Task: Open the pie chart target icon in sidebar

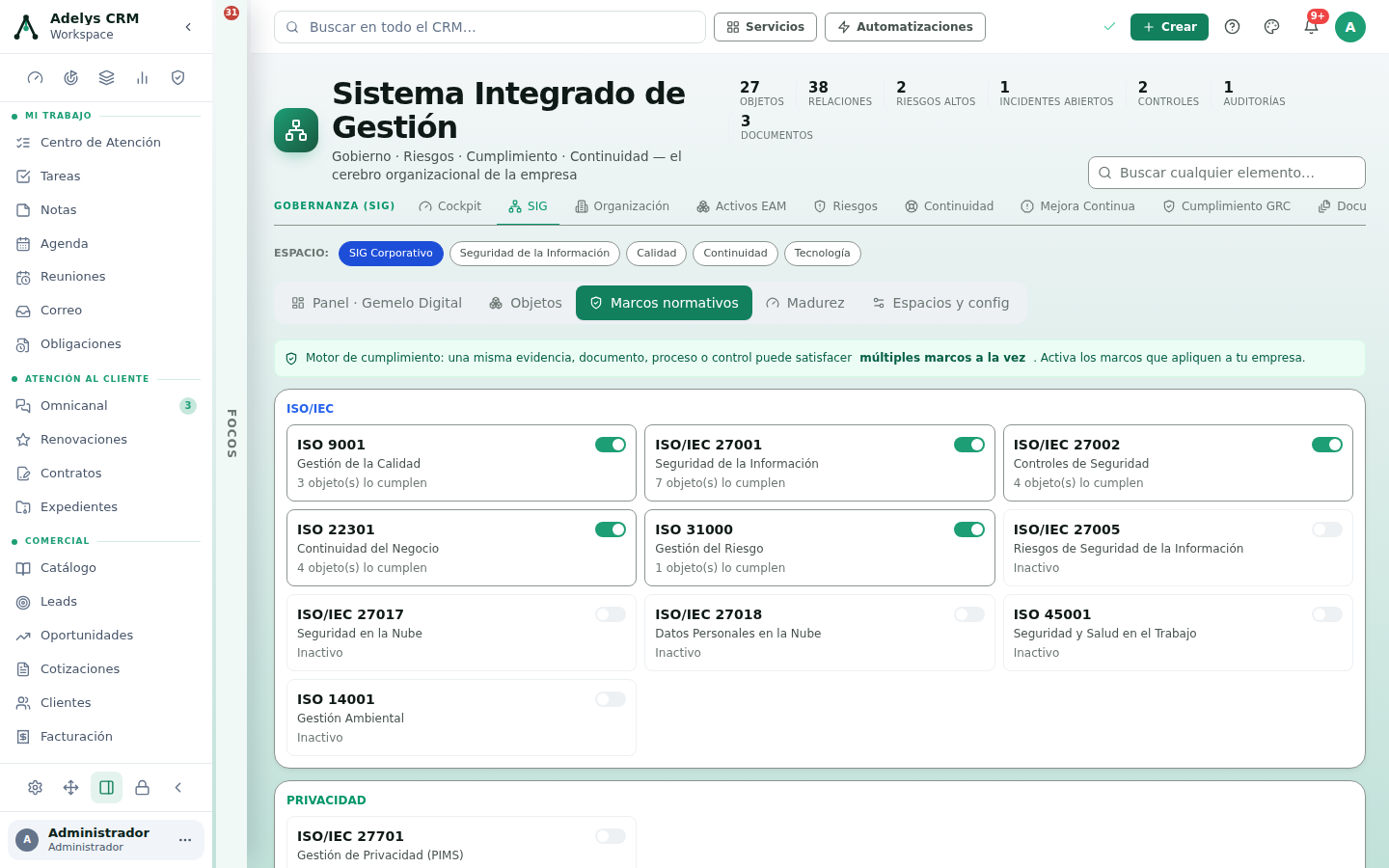Action: coord(71,78)
